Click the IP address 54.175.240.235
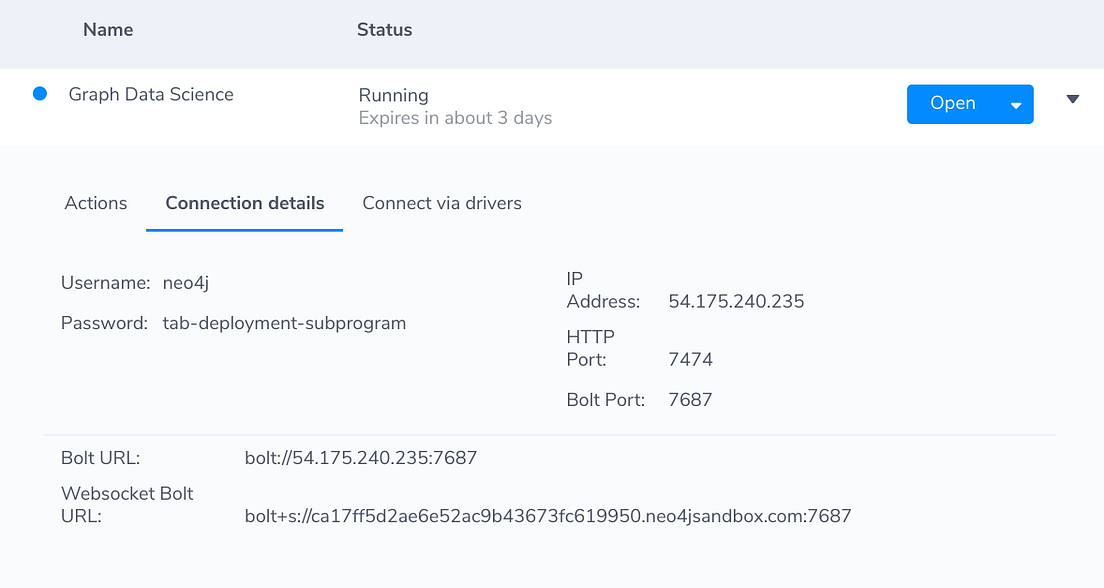The height and width of the screenshot is (588, 1104). 736,301
